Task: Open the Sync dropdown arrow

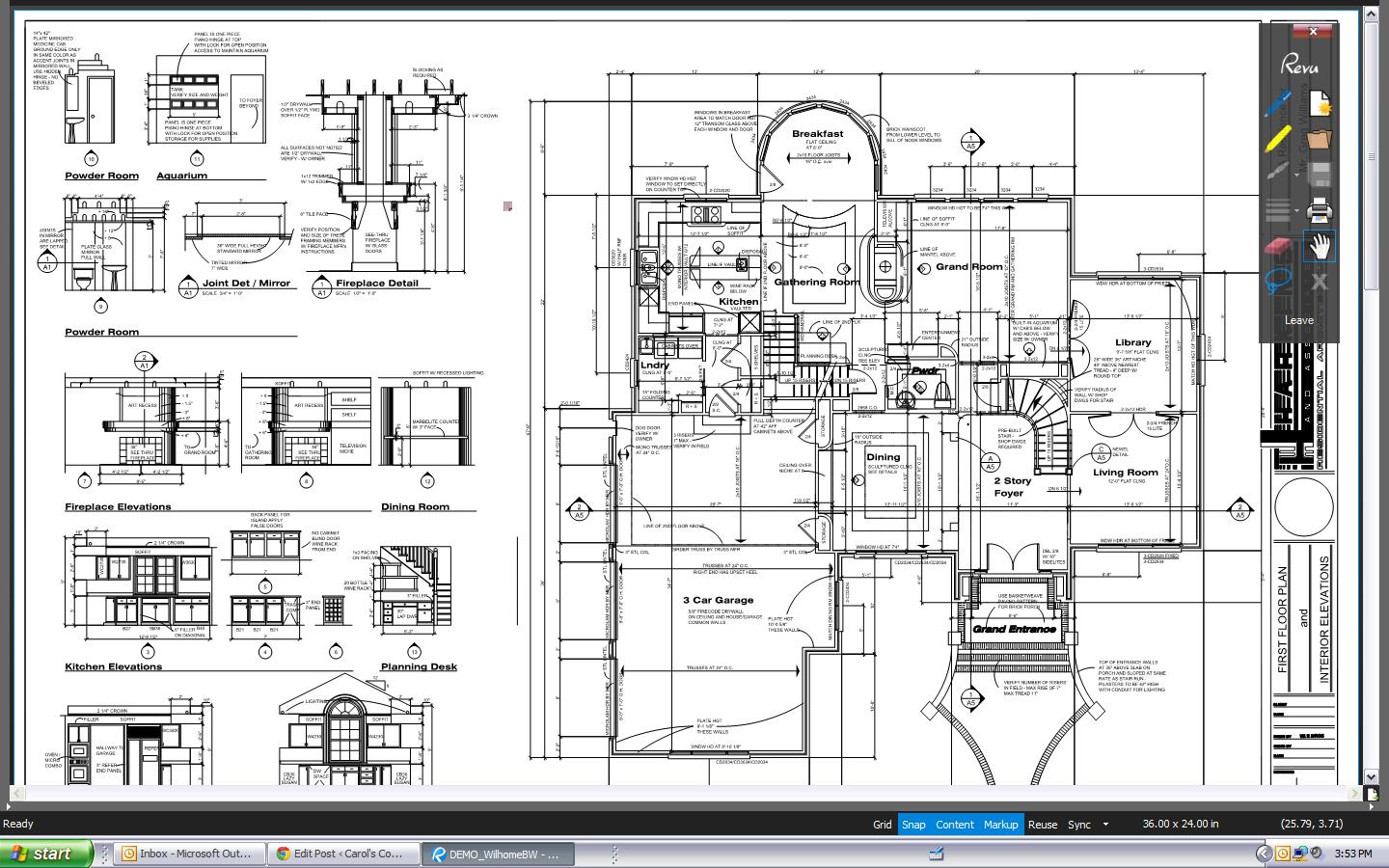Action: coord(1105,825)
